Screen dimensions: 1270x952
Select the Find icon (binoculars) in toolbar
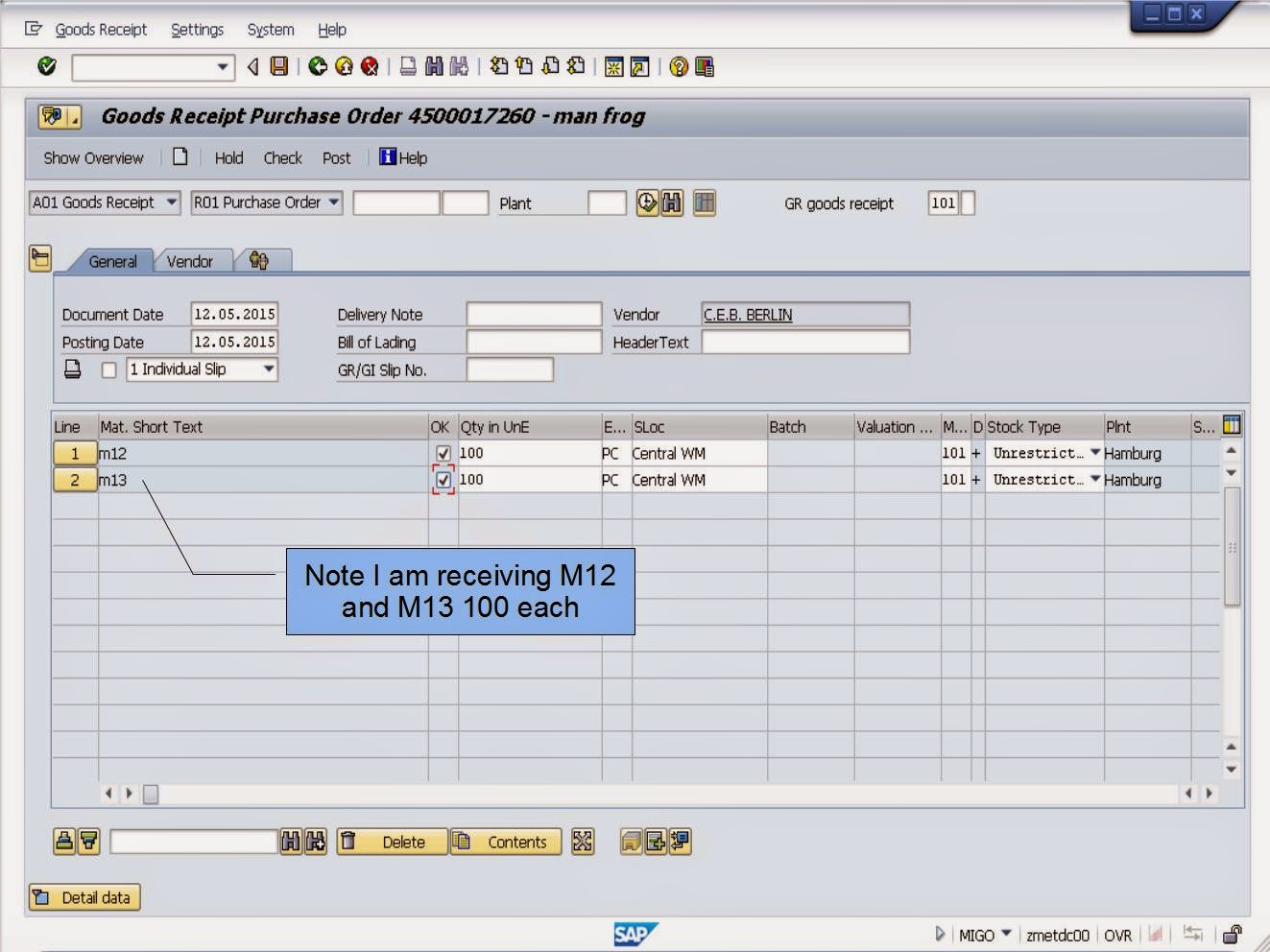[x=434, y=67]
